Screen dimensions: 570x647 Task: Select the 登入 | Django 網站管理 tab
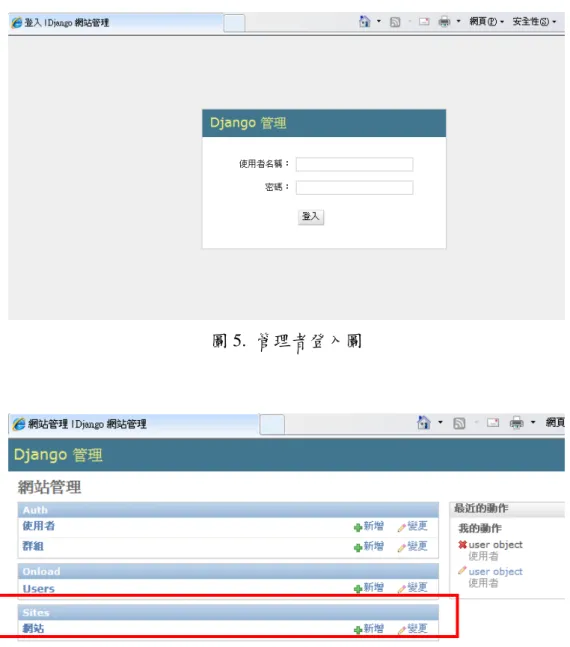click(x=116, y=23)
